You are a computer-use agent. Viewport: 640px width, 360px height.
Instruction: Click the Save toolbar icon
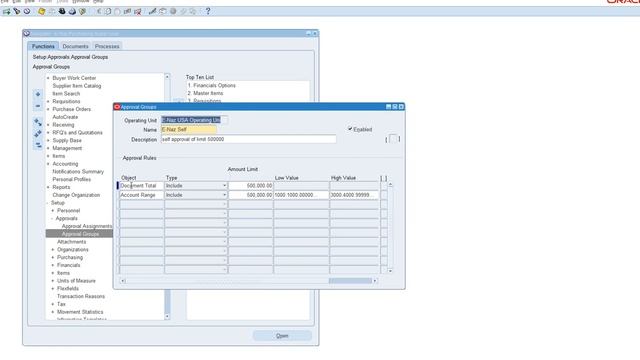42,11
